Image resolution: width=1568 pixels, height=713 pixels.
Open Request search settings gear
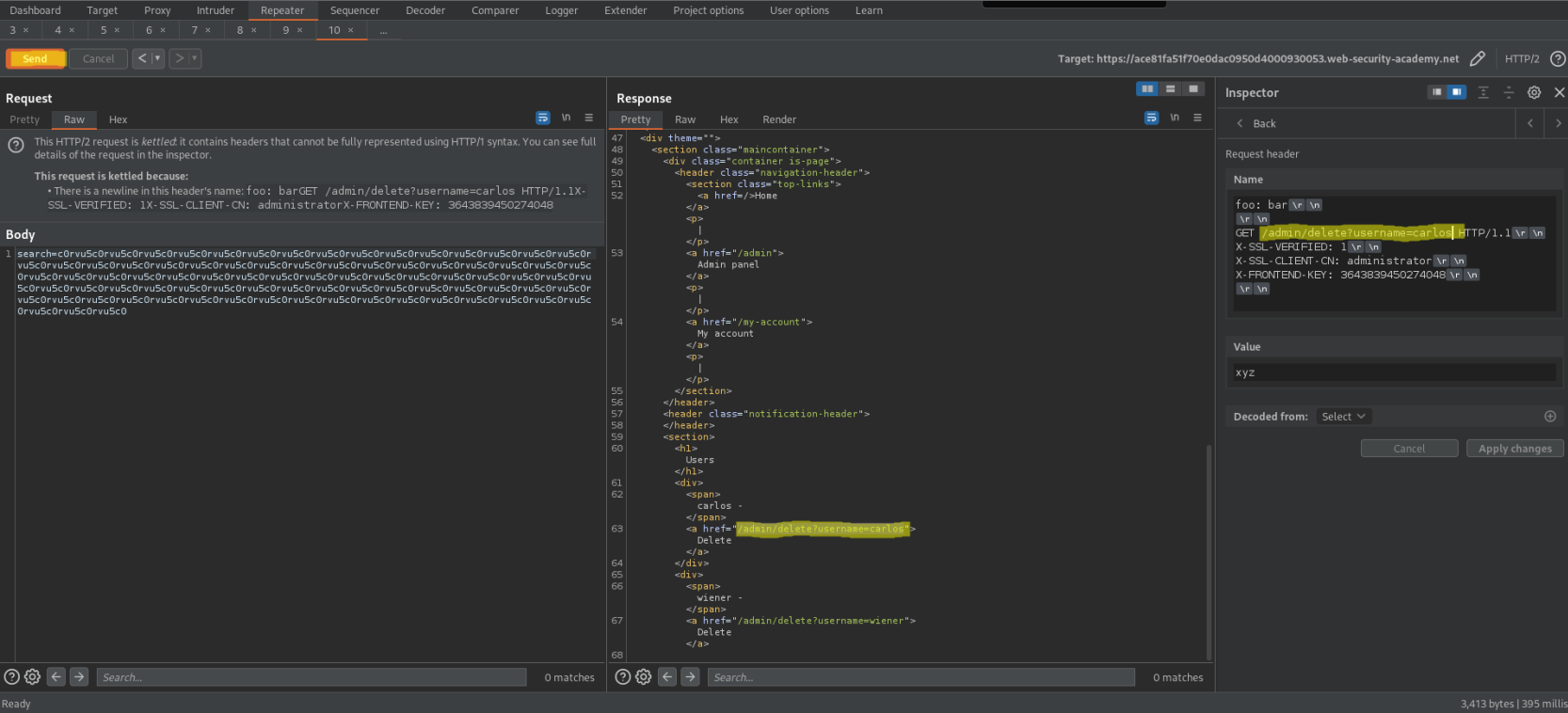click(x=32, y=676)
